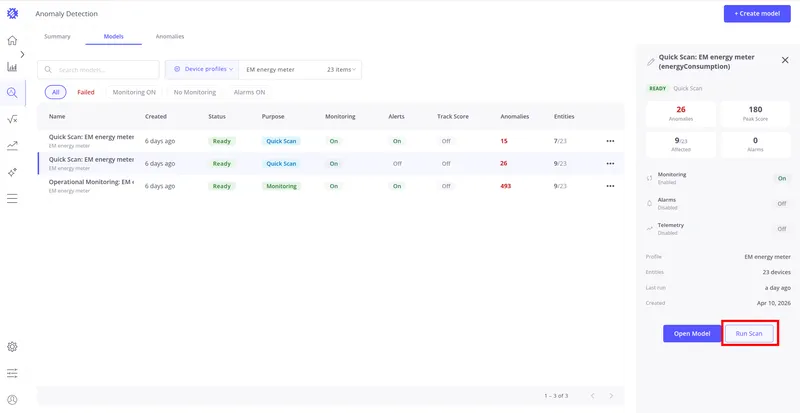Toggle Monitoring On for first Quick Scan row
800x413 pixels.
pos(334,141)
